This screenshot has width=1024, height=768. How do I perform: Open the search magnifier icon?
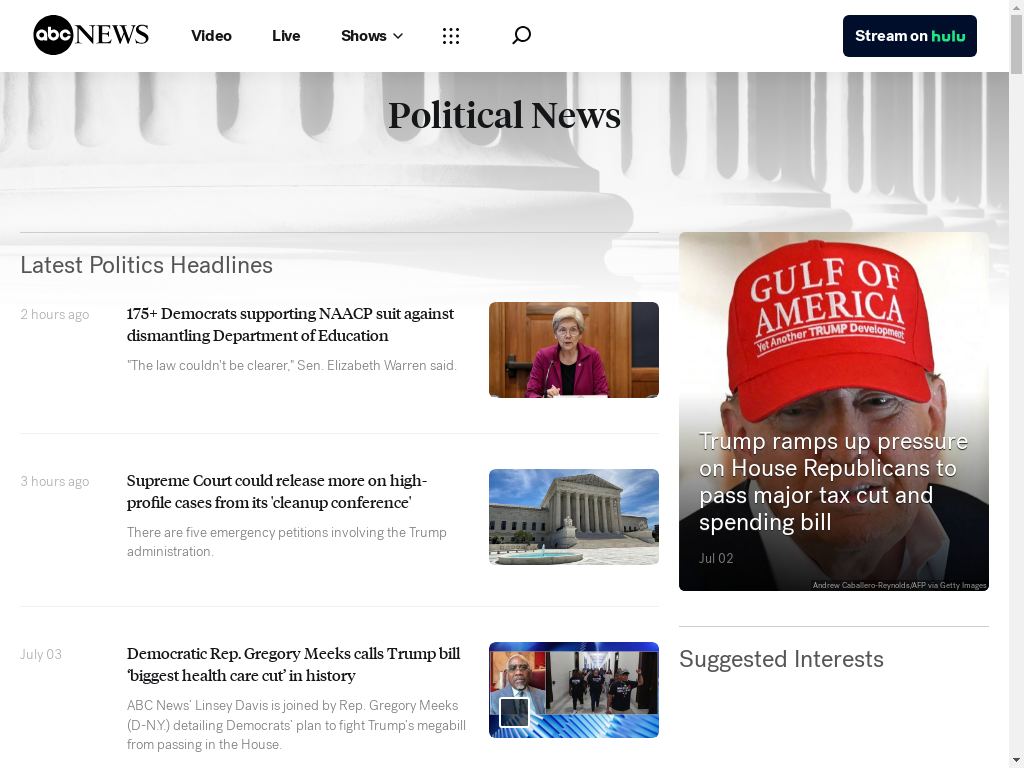tap(521, 35)
